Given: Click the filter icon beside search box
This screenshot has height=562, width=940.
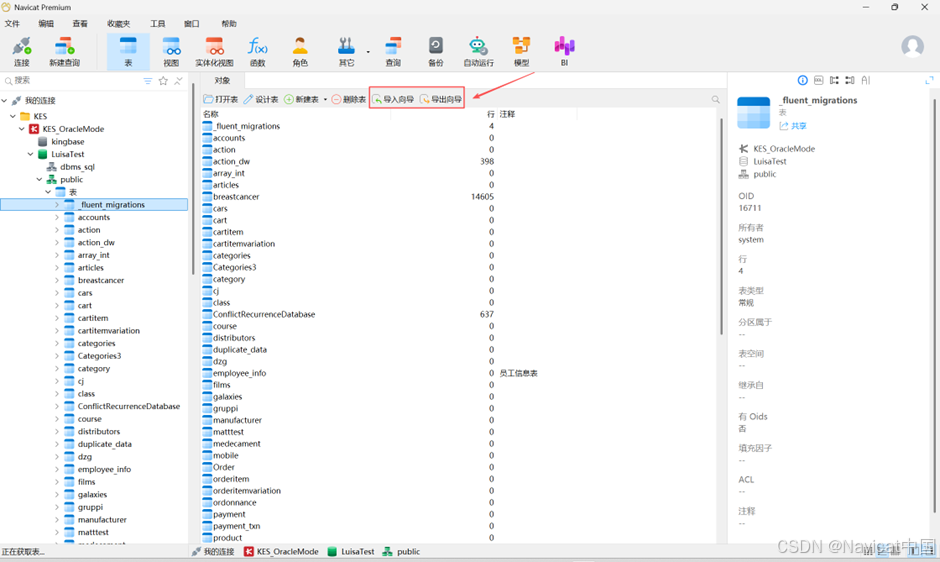Looking at the screenshot, I should pos(147,81).
